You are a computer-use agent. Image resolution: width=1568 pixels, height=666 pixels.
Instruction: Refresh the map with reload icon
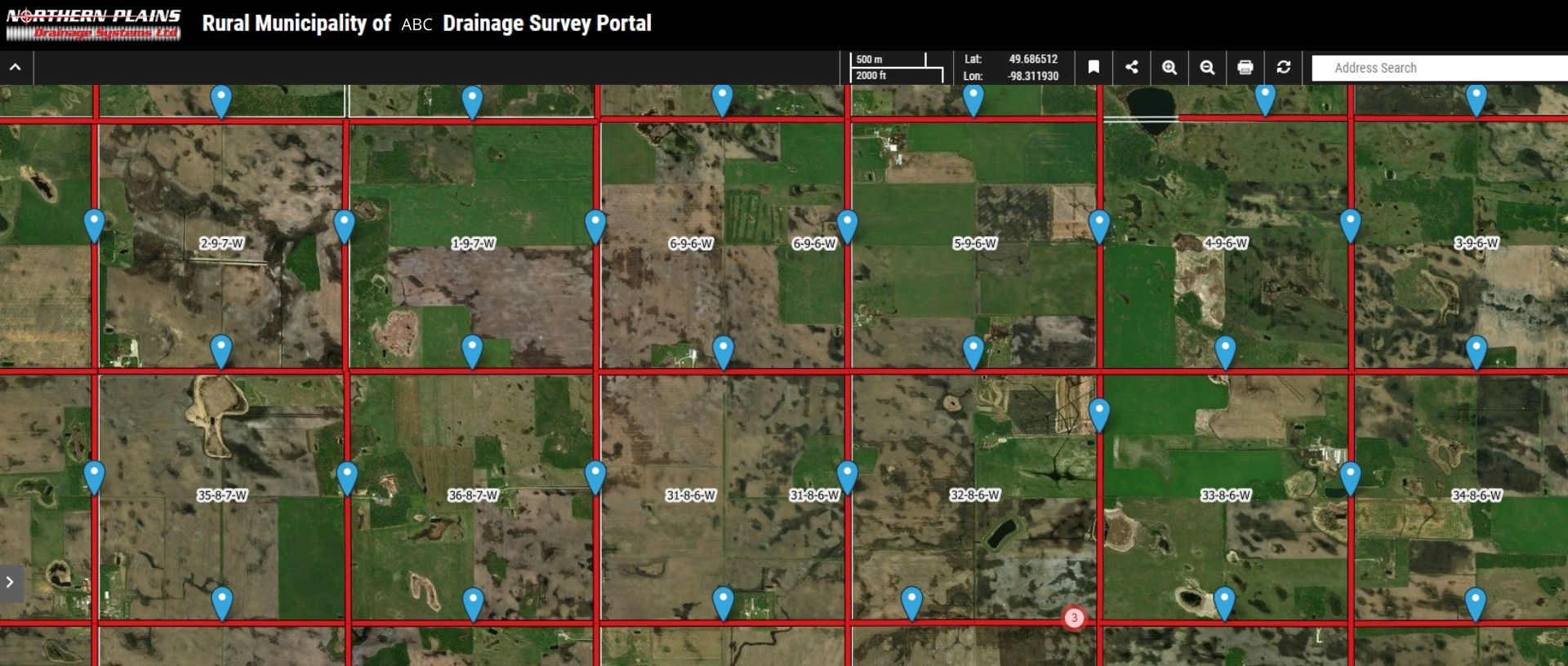click(1284, 68)
